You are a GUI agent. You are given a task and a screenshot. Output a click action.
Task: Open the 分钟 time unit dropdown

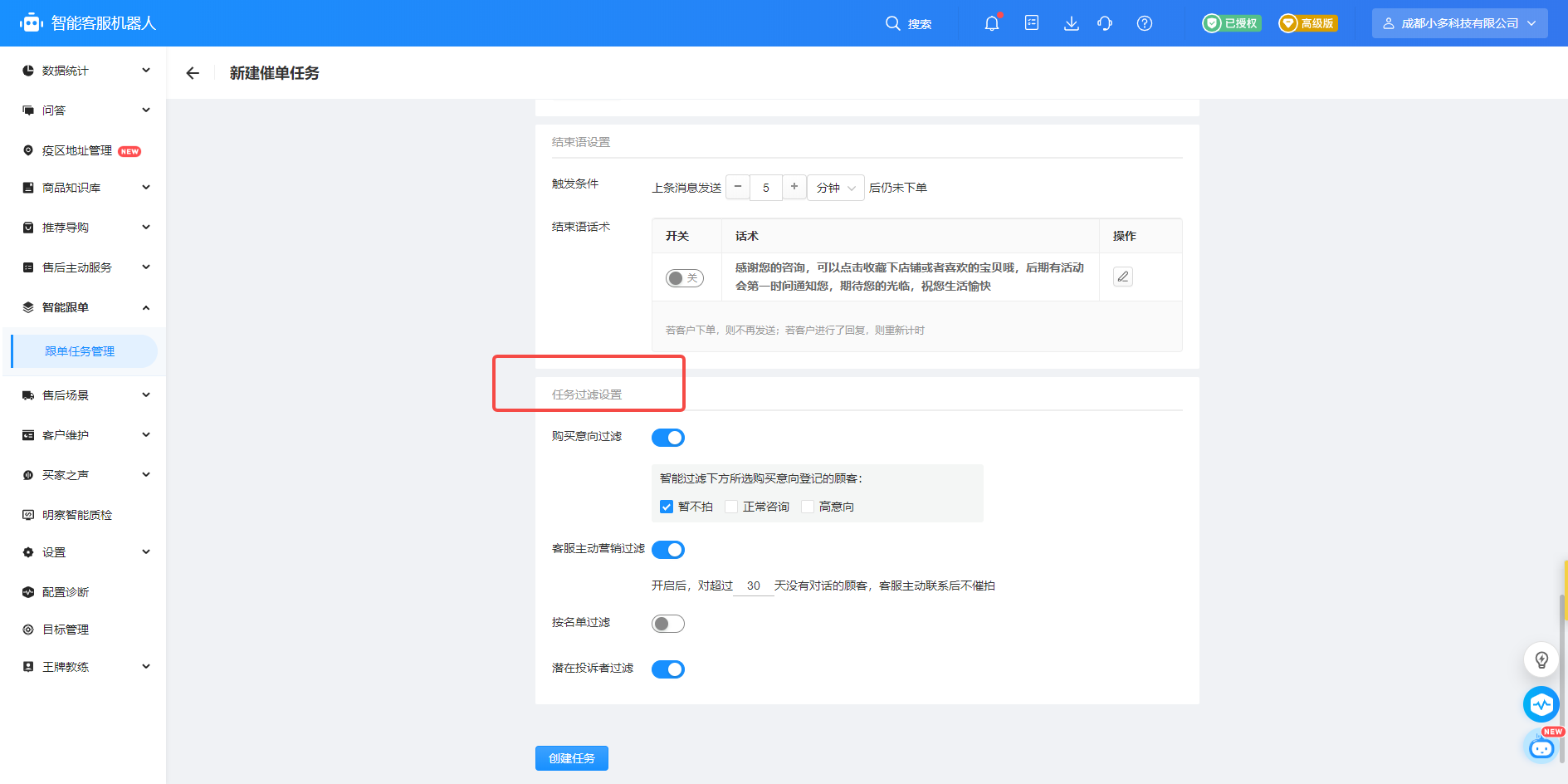coord(836,188)
